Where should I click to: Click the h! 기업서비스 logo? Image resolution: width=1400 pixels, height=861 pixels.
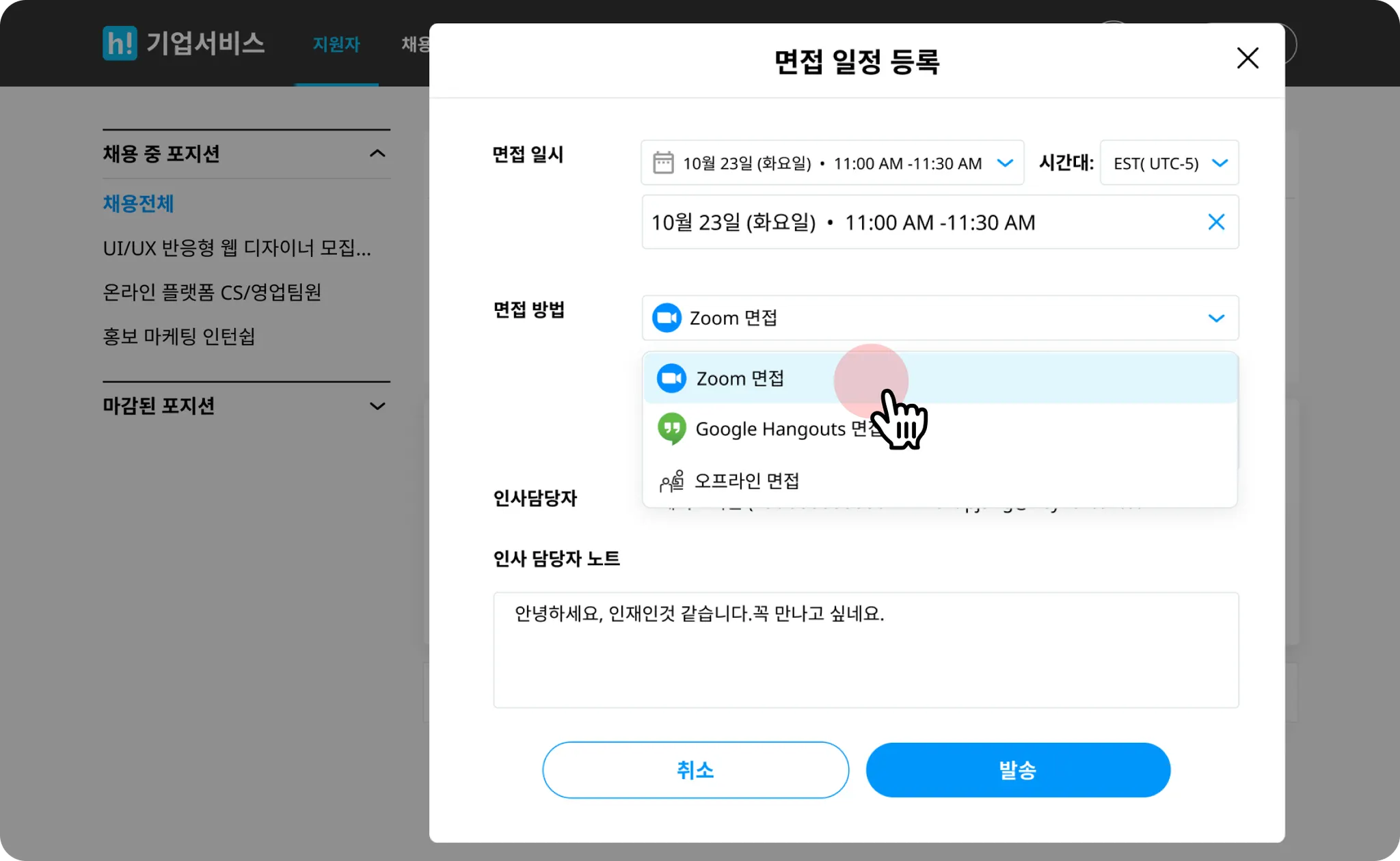click(183, 43)
